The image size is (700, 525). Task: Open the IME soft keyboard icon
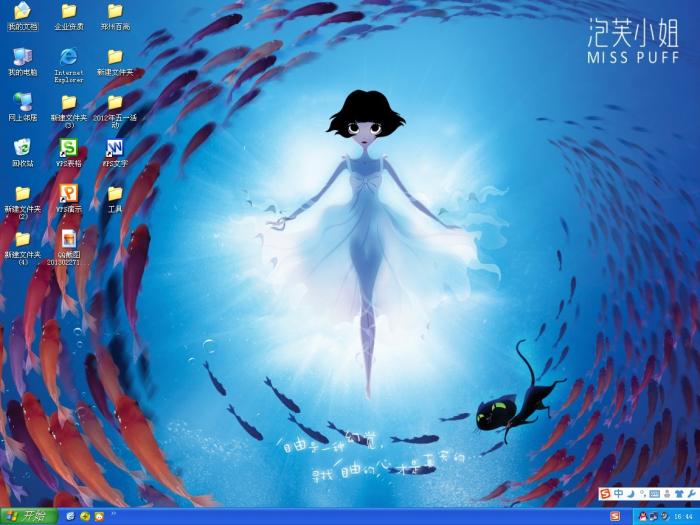coord(654,493)
